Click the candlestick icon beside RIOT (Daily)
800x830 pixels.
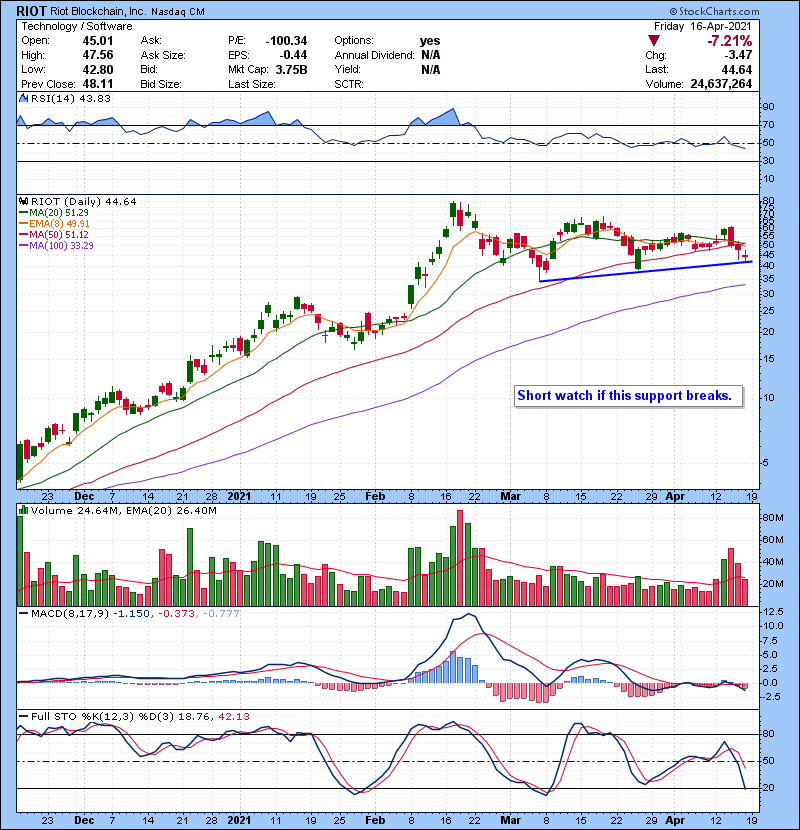[x=23, y=201]
